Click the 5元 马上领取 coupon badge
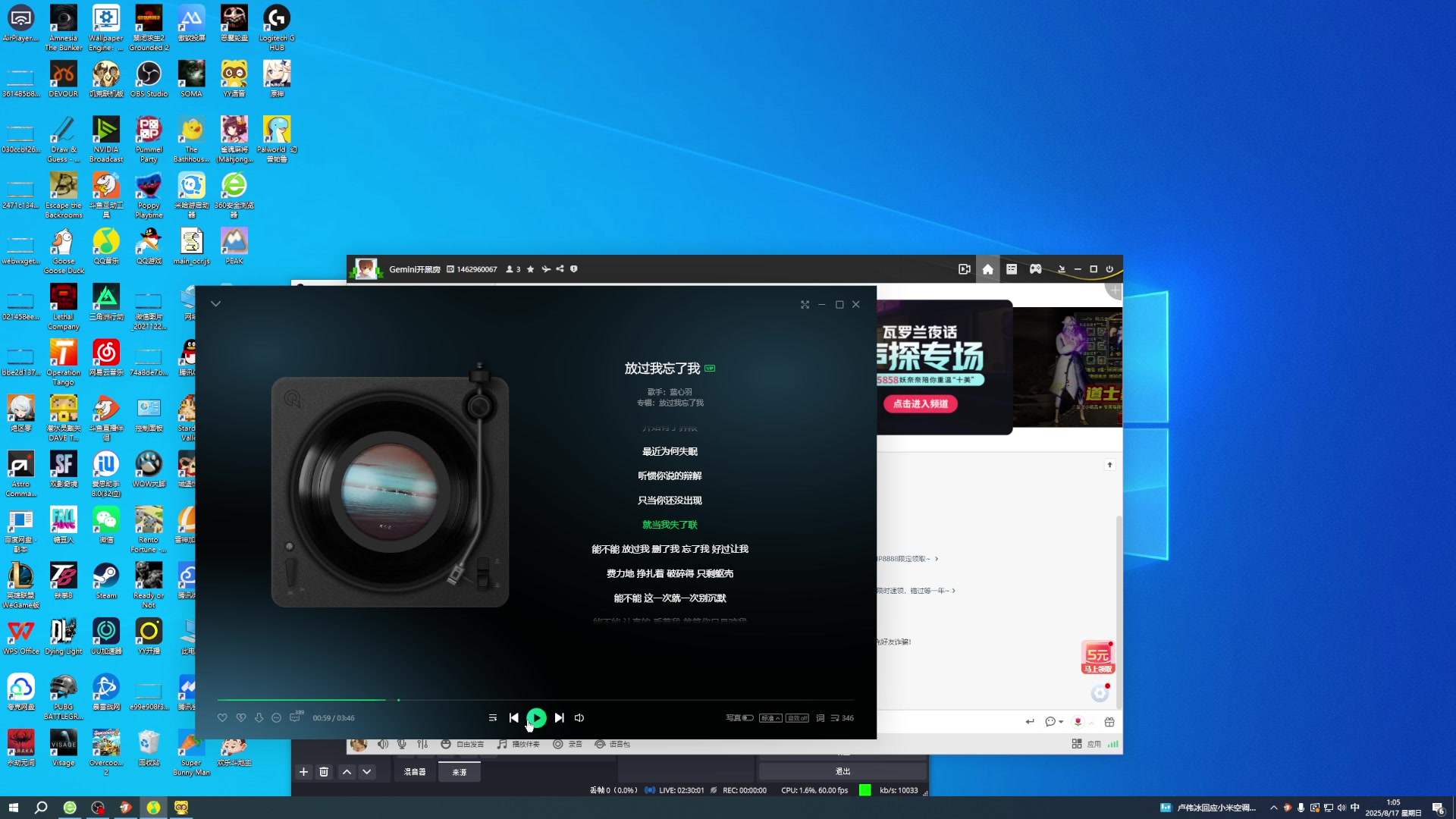 pos(1098,657)
